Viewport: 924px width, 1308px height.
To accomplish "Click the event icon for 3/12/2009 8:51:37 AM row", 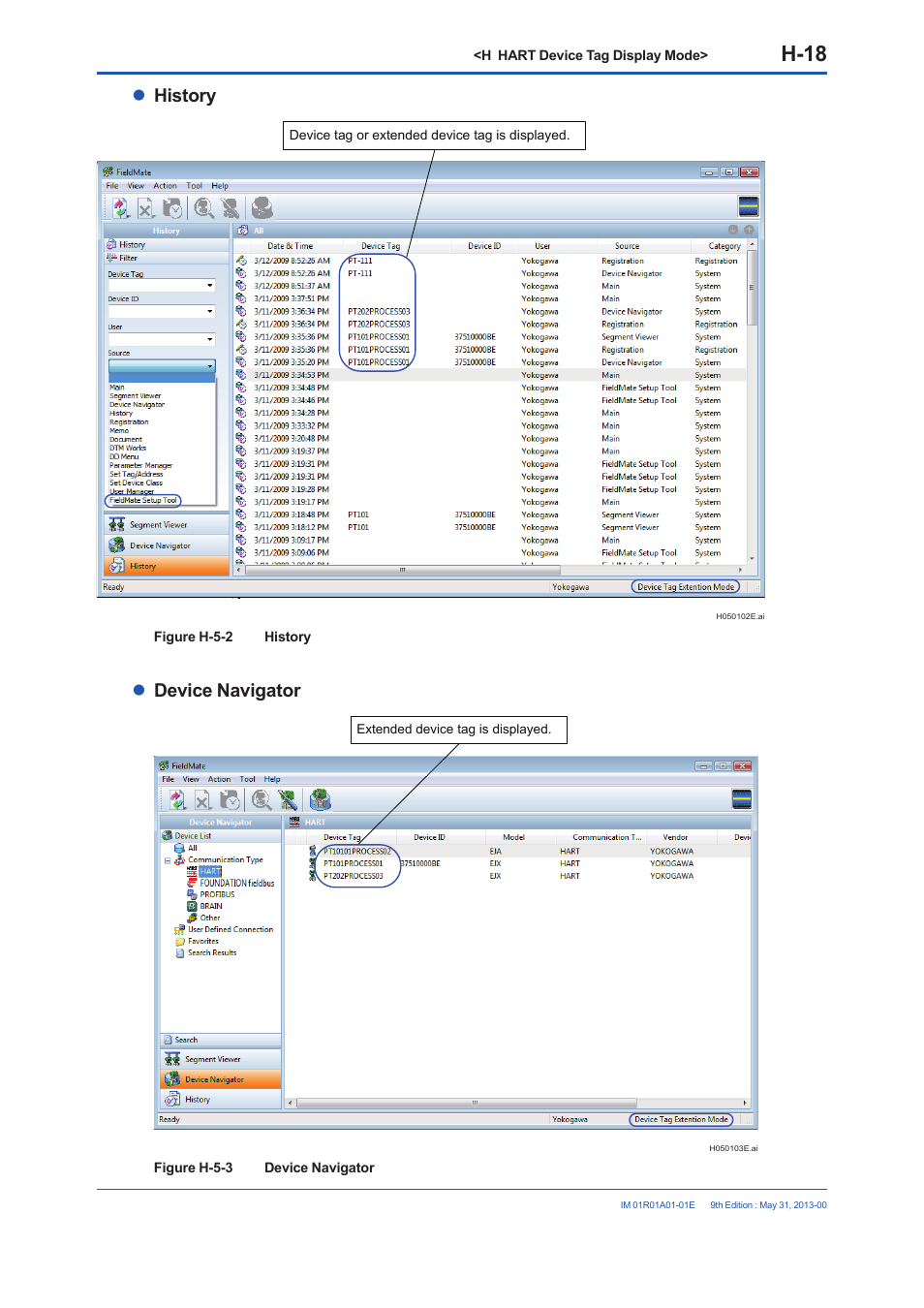I will coord(241,286).
